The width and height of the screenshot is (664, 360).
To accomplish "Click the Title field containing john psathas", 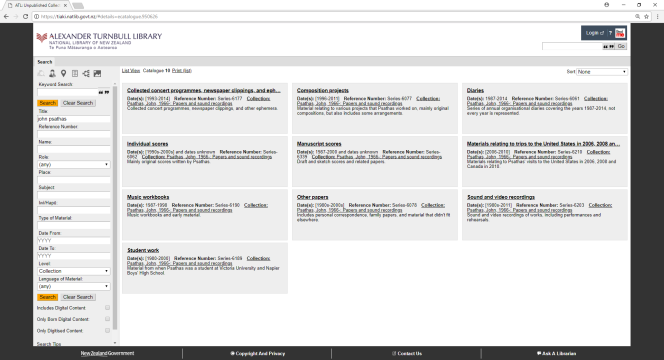I will [74, 119].
